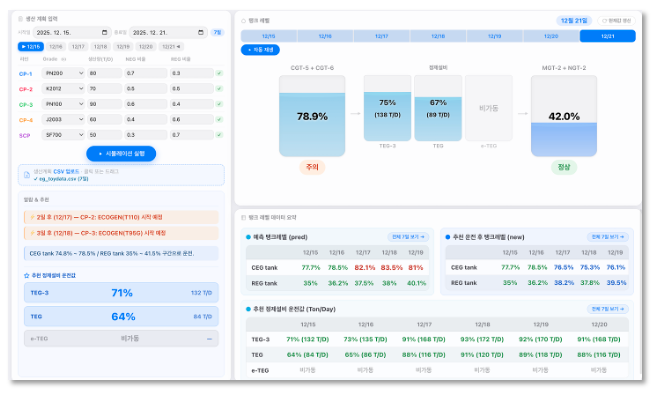Viewport: 659px width, 403px height.
Task: Select the 12/21 day chip in production plan
Action: tap(171, 47)
